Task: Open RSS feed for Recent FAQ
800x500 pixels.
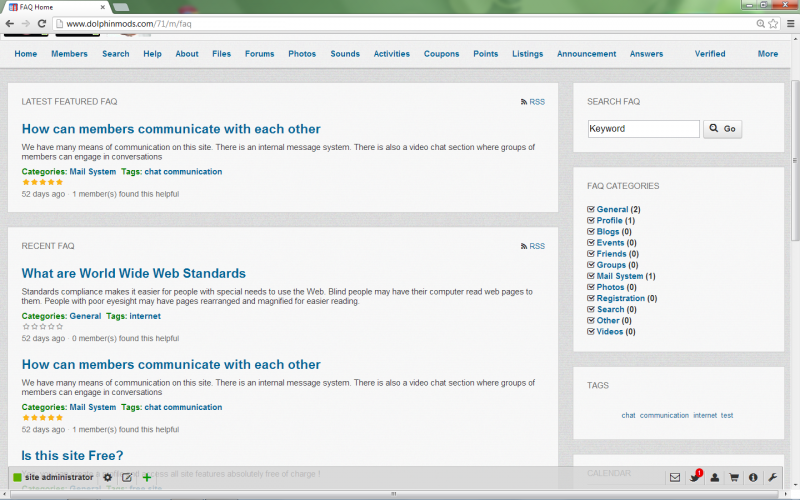Action: click(x=533, y=246)
